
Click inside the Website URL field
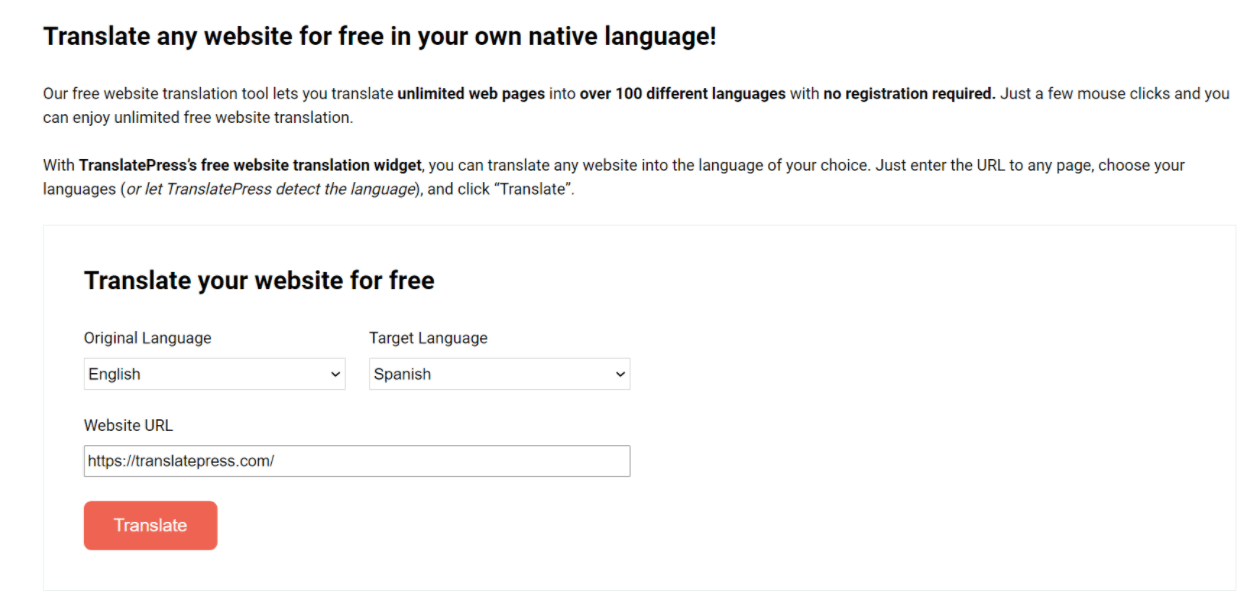coord(356,461)
